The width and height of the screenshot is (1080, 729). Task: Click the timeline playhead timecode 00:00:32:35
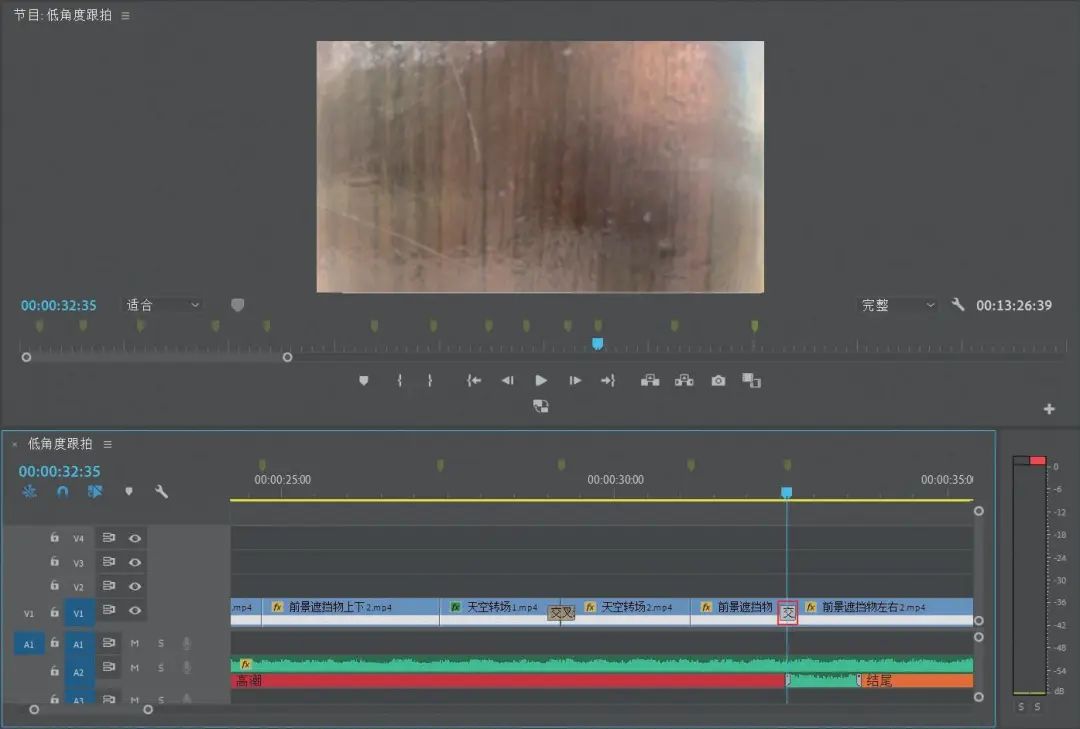59,471
